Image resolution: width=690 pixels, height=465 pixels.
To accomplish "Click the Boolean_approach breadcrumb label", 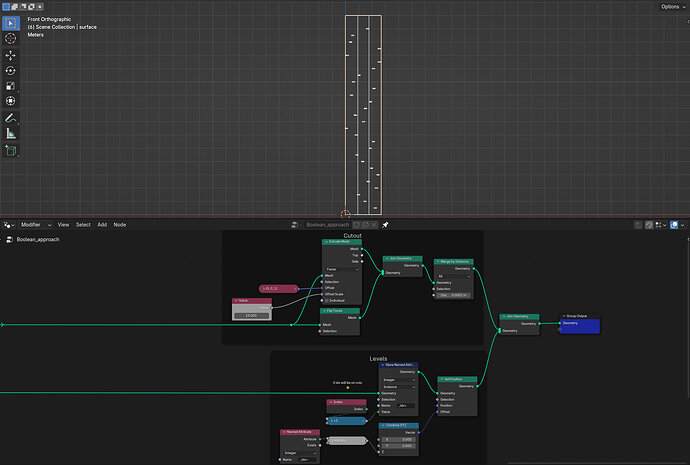I will 38,240.
